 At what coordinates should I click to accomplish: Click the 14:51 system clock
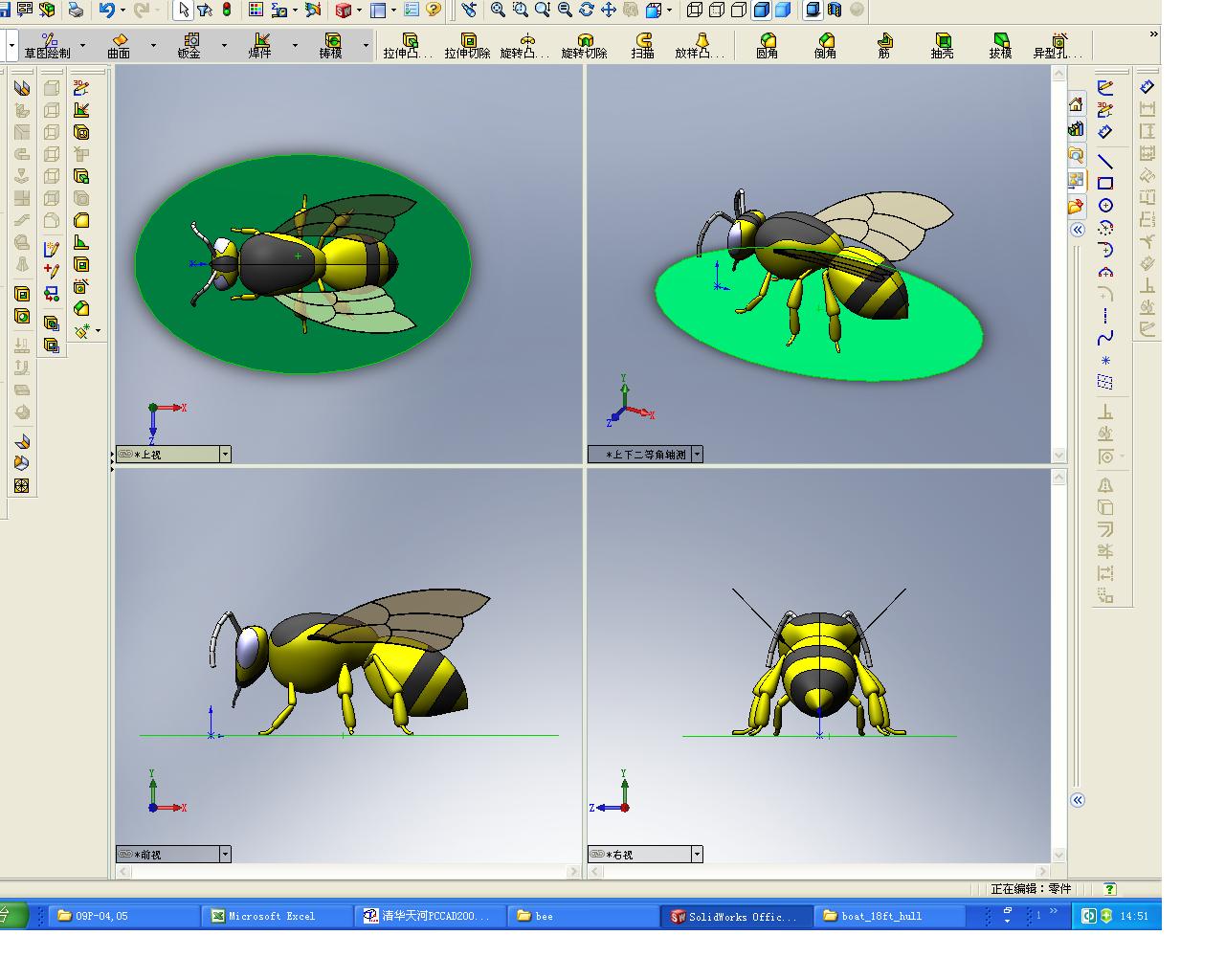click(x=1134, y=916)
